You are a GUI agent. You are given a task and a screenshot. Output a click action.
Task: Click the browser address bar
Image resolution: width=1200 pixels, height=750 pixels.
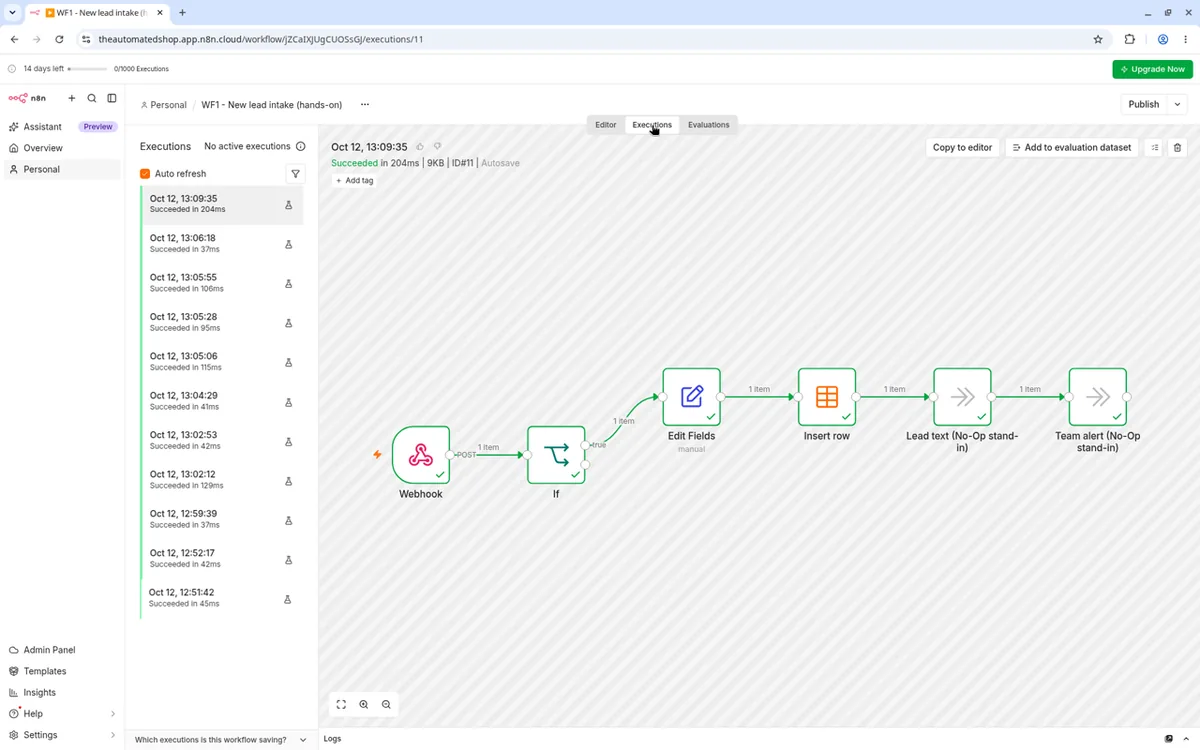tap(580, 39)
